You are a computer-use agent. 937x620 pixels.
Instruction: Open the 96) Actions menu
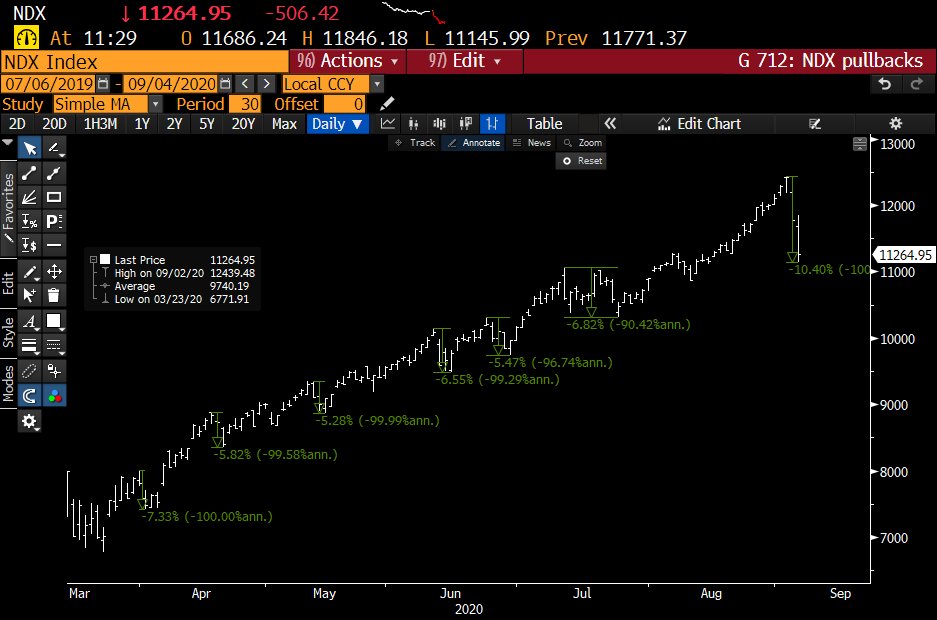[348, 61]
